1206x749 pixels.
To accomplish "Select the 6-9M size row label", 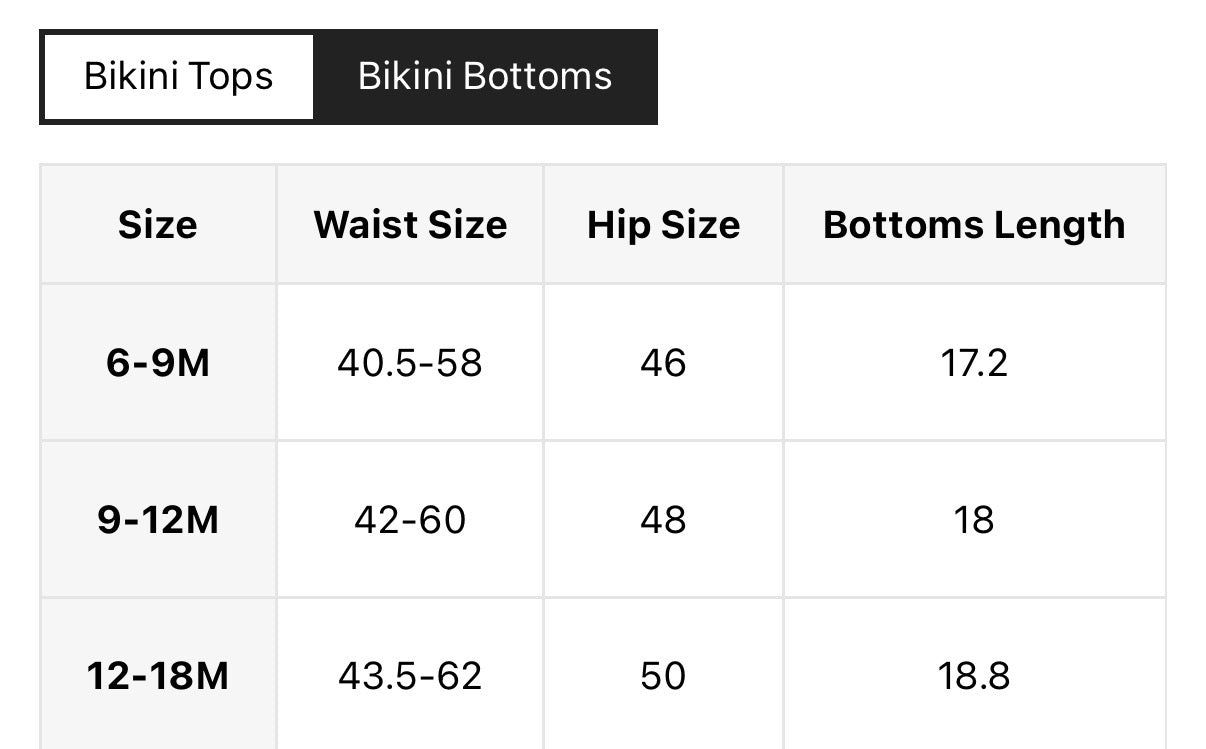I will point(158,362).
